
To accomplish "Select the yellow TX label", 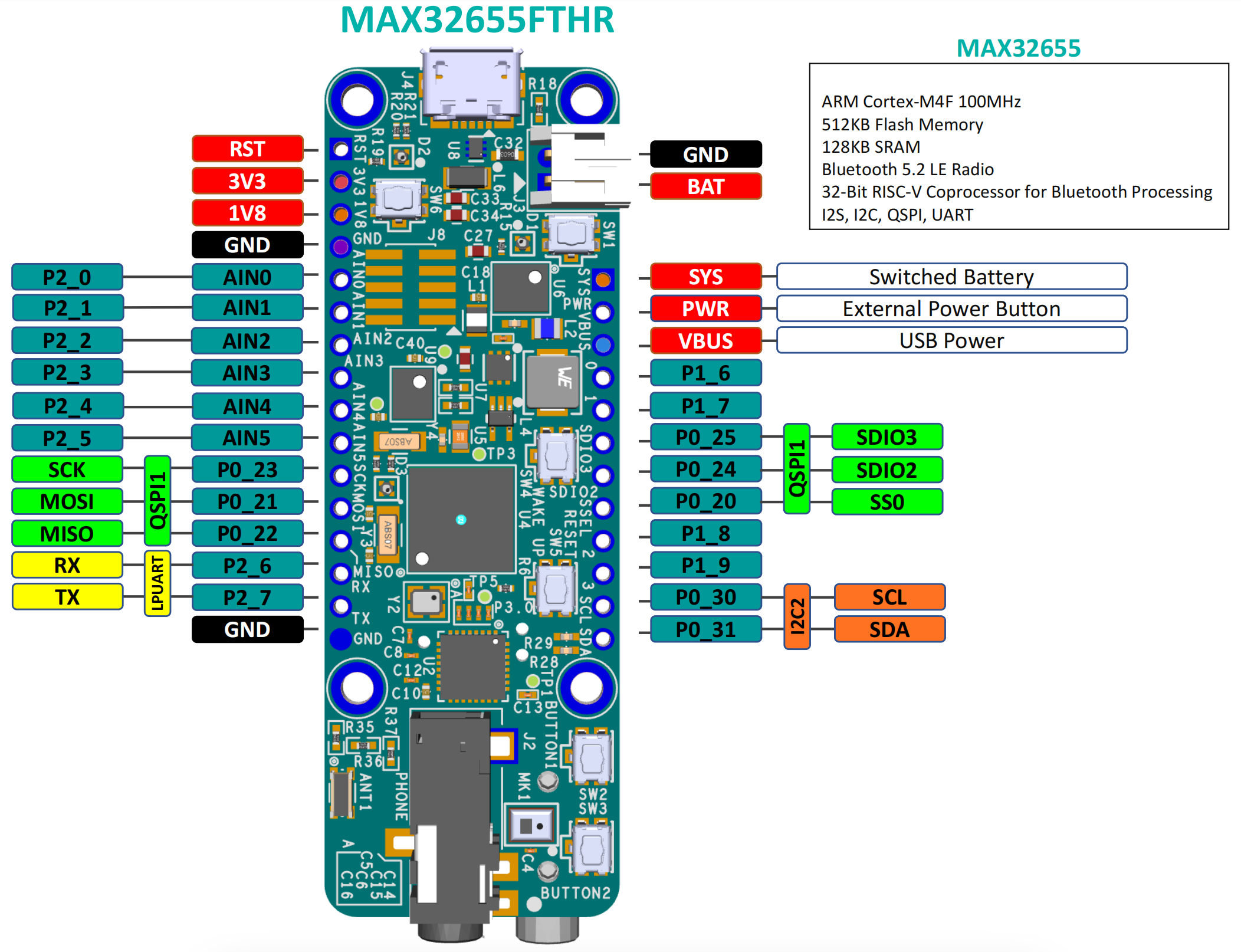I will click(67, 597).
